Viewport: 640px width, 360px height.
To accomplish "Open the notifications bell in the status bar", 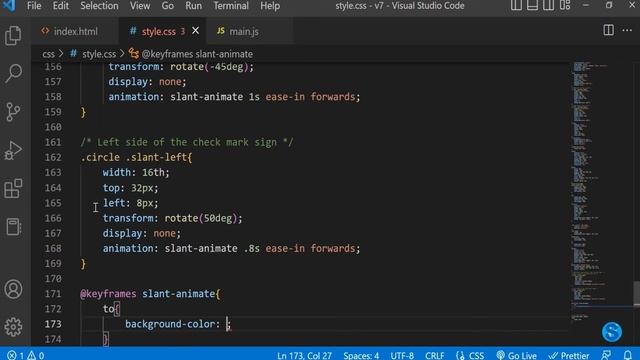I will 628,355.
